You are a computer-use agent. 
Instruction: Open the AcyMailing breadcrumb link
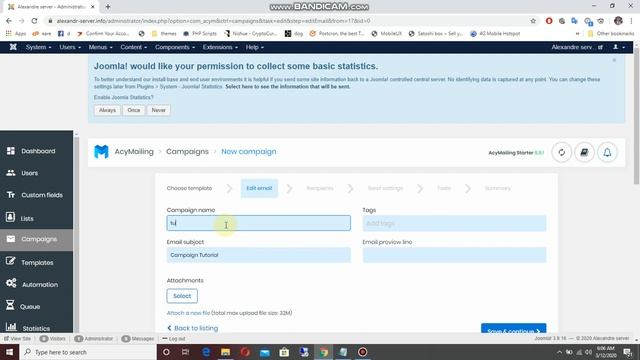point(134,151)
